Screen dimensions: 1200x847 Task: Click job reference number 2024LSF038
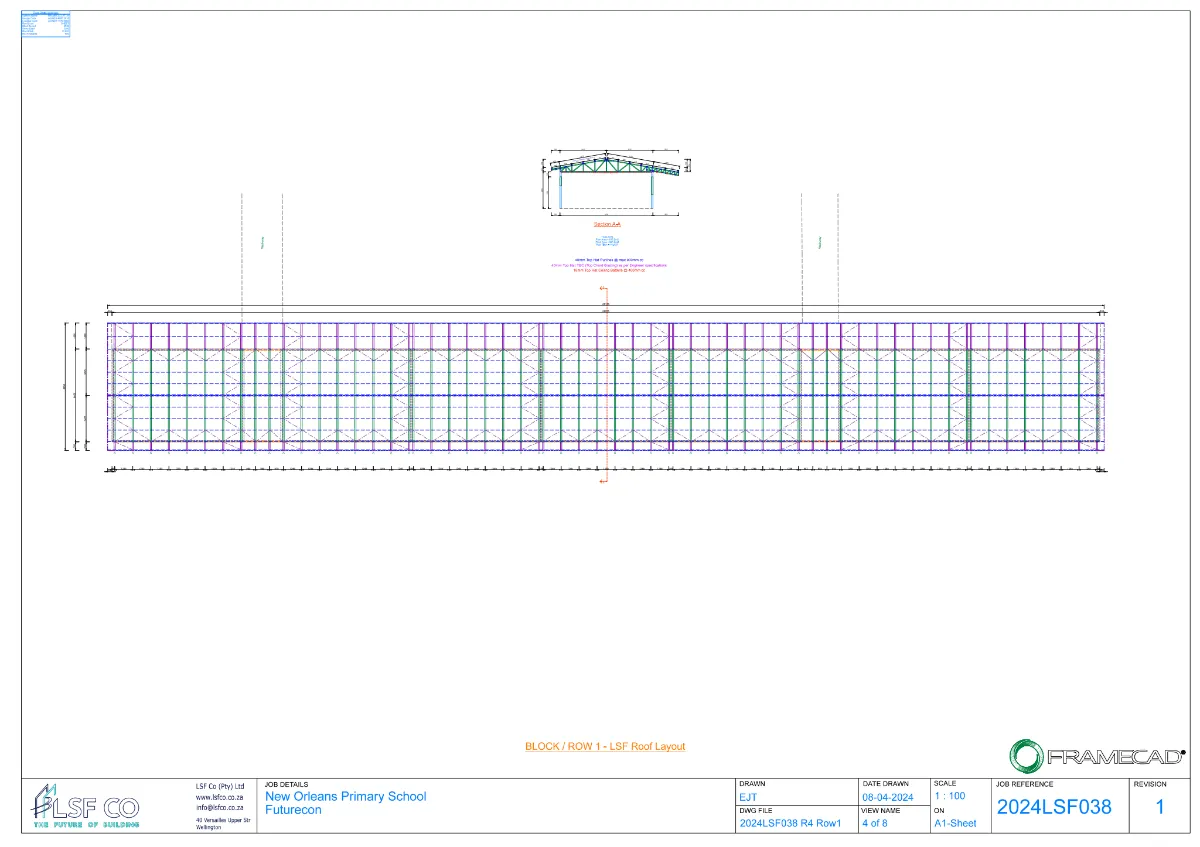[1054, 807]
